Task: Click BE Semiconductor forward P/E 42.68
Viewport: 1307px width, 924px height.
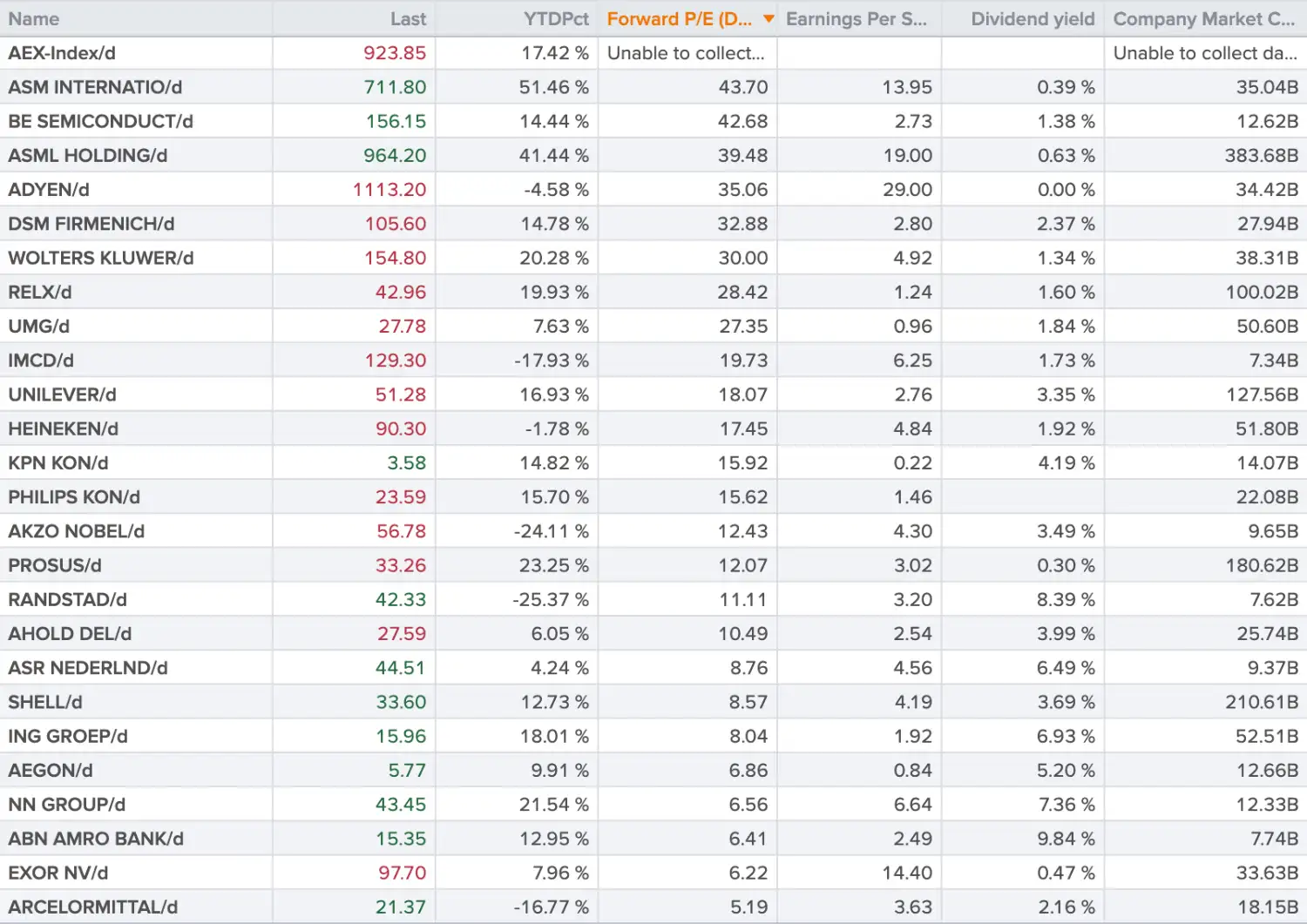Action: (743, 121)
